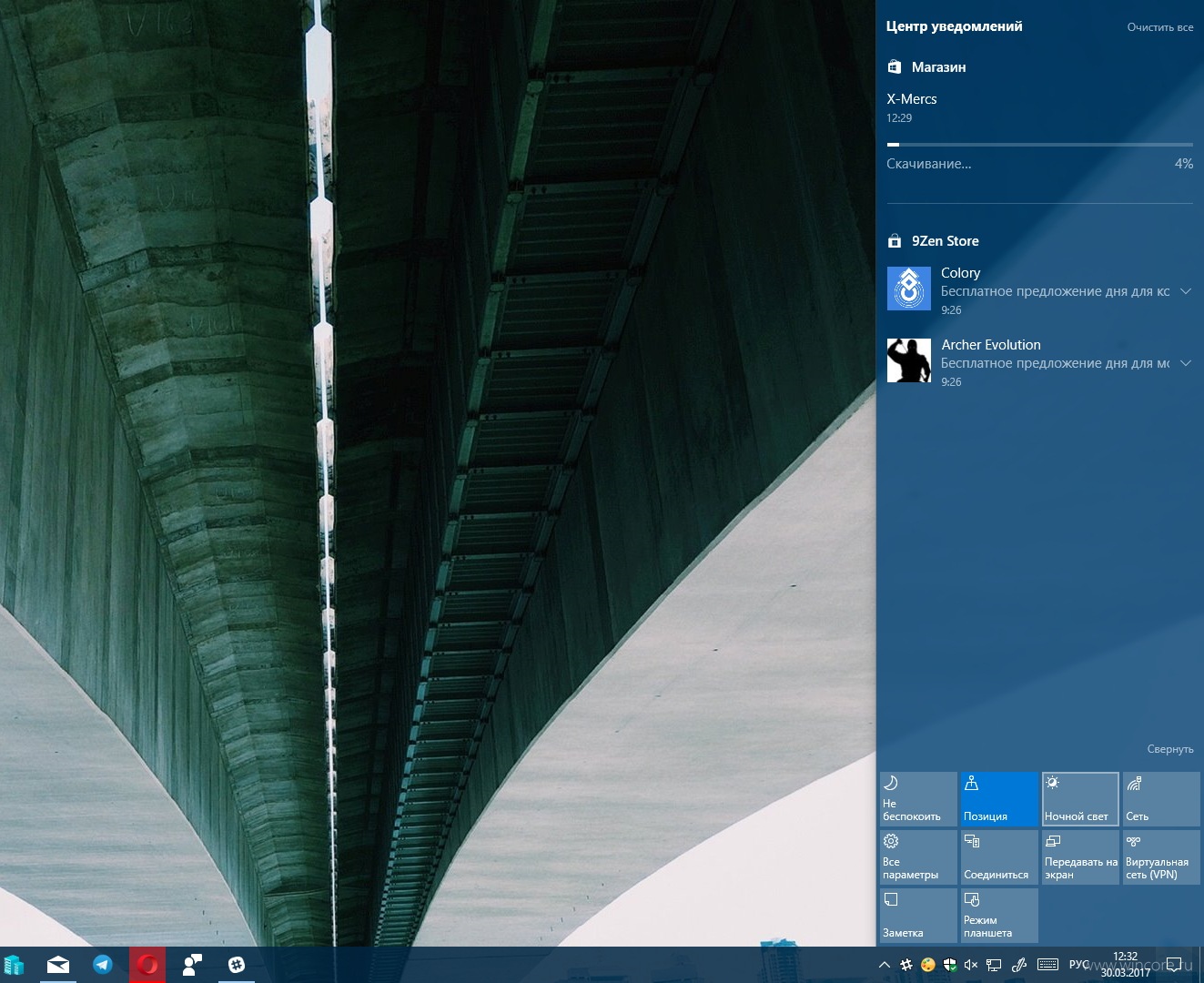The image size is (1204, 983).
Task: Click the Action Center icon on the taskbar
Action: coord(1175,965)
